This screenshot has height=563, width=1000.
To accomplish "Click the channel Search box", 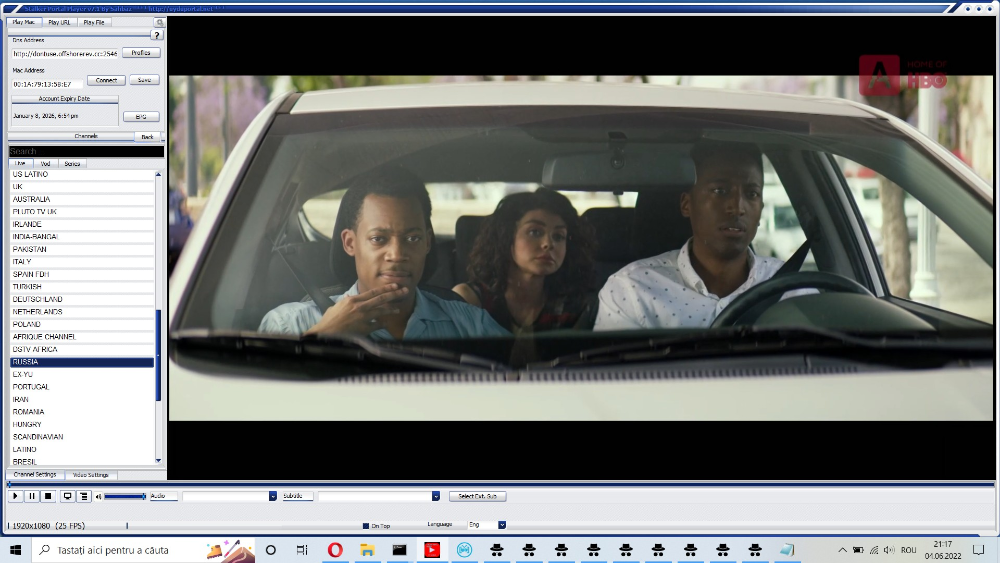I will point(86,151).
